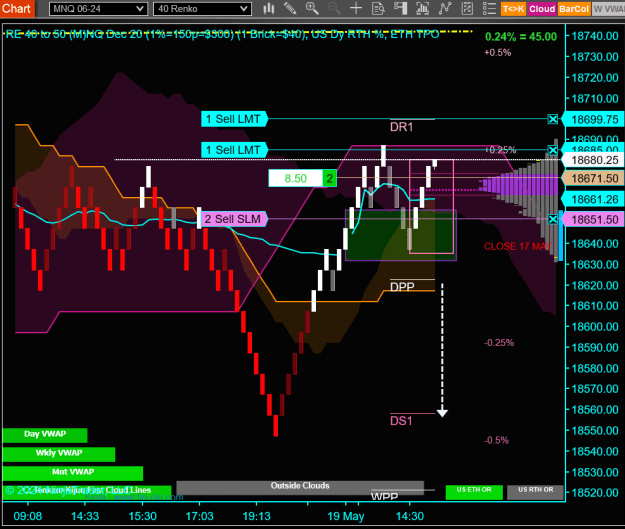The height and width of the screenshot is (529, 625).
Task: Toggle the BarCol orange button
Action: tap(574, 9)
